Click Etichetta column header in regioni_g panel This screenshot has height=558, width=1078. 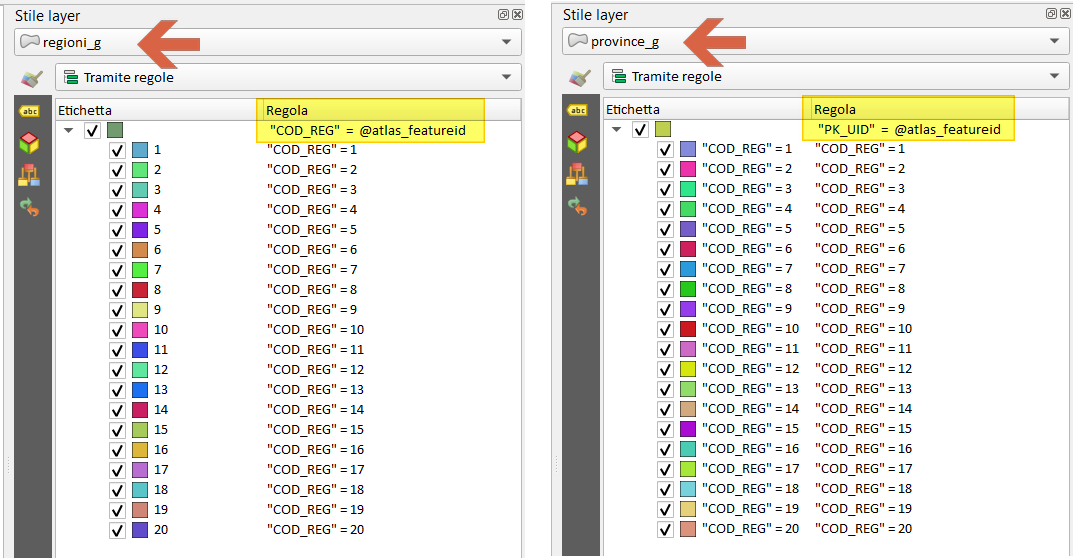[85, 110]
